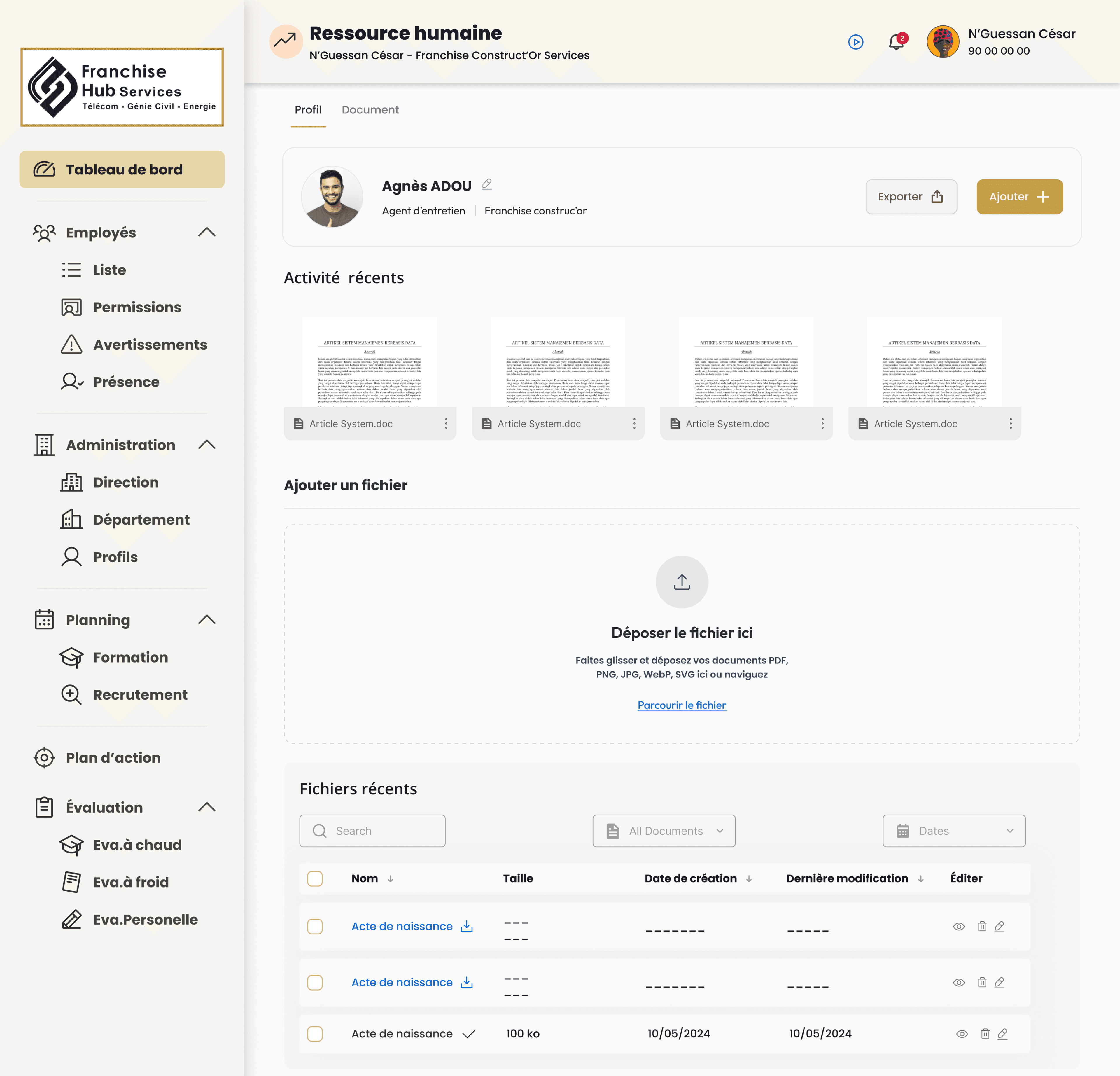This screenshot has height=1076, width=1120.
Task: Edit Agnès ADOU's name with pencil icon
Action: pos(487,184)
